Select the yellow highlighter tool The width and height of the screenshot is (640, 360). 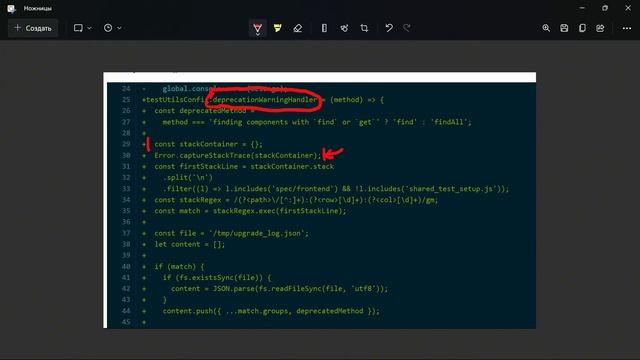(278, 28)
